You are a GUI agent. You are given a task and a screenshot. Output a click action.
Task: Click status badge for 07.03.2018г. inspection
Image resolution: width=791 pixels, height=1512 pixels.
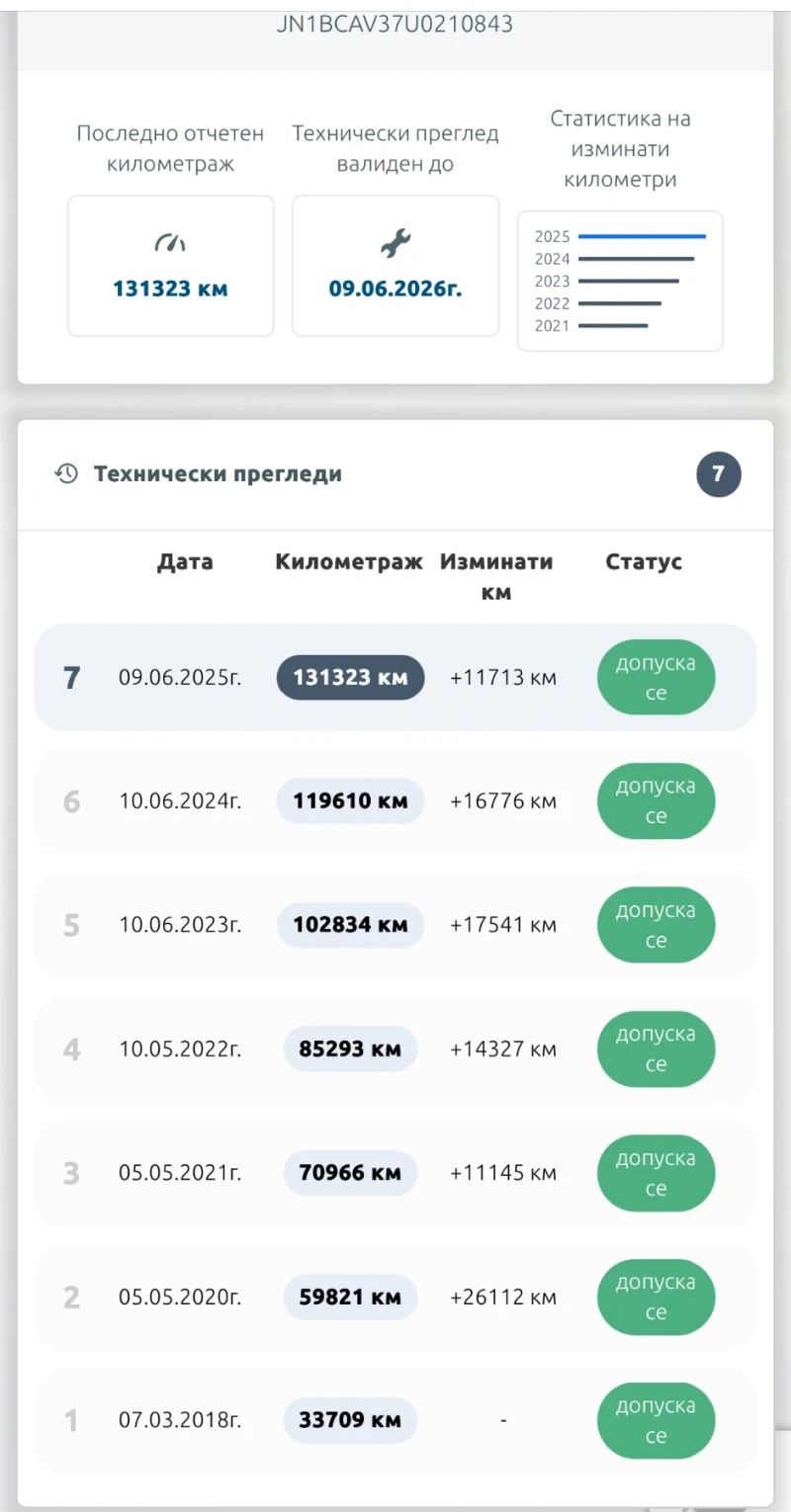[x=656, y=1421]
